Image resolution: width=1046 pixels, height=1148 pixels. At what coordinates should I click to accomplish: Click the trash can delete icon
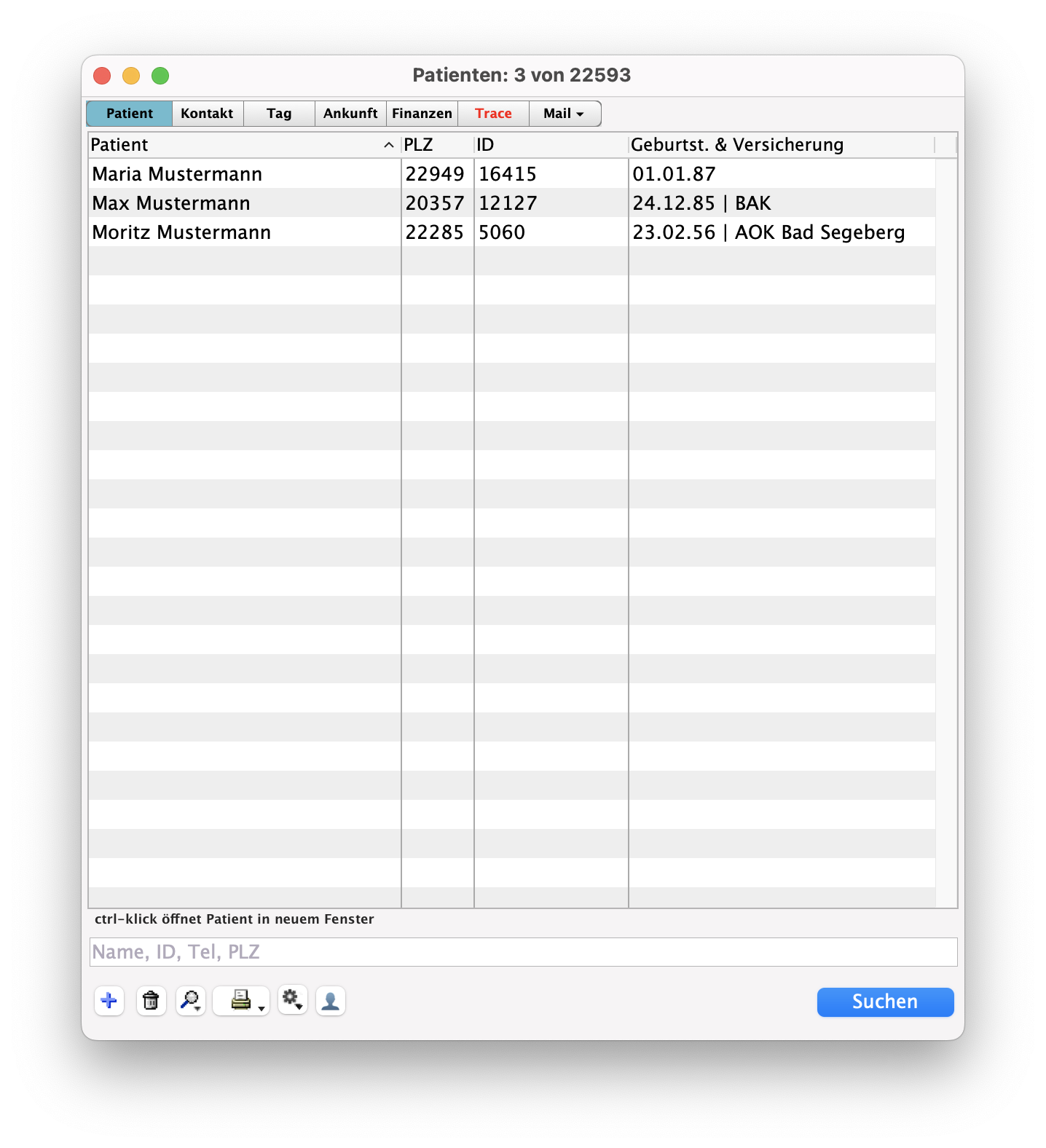(x=151, y=1001)
